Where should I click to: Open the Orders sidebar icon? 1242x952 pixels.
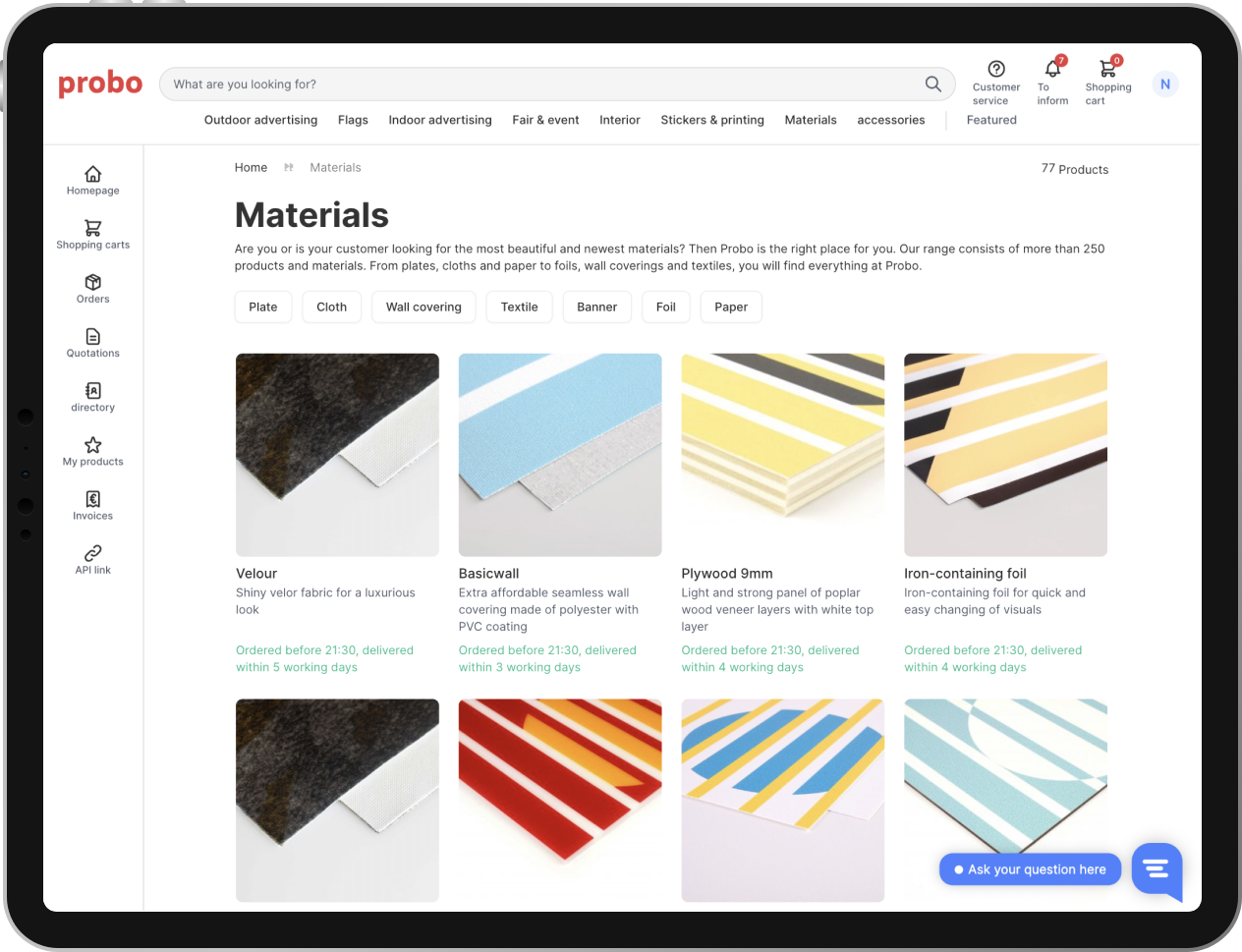(x=92, y=282)
